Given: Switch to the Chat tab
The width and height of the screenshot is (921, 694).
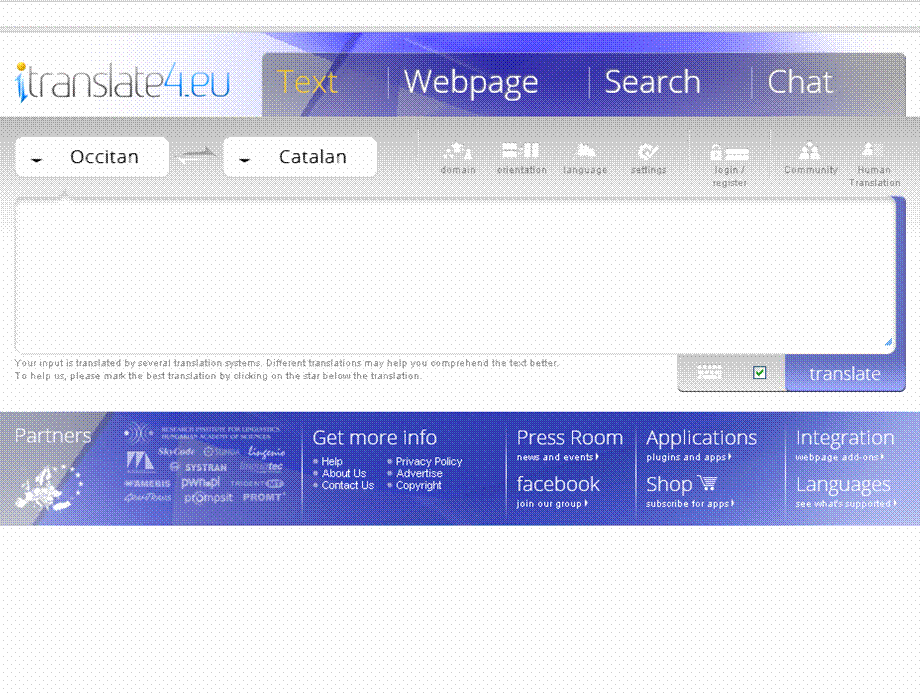Looking at the screenshot, I should 799,82.
